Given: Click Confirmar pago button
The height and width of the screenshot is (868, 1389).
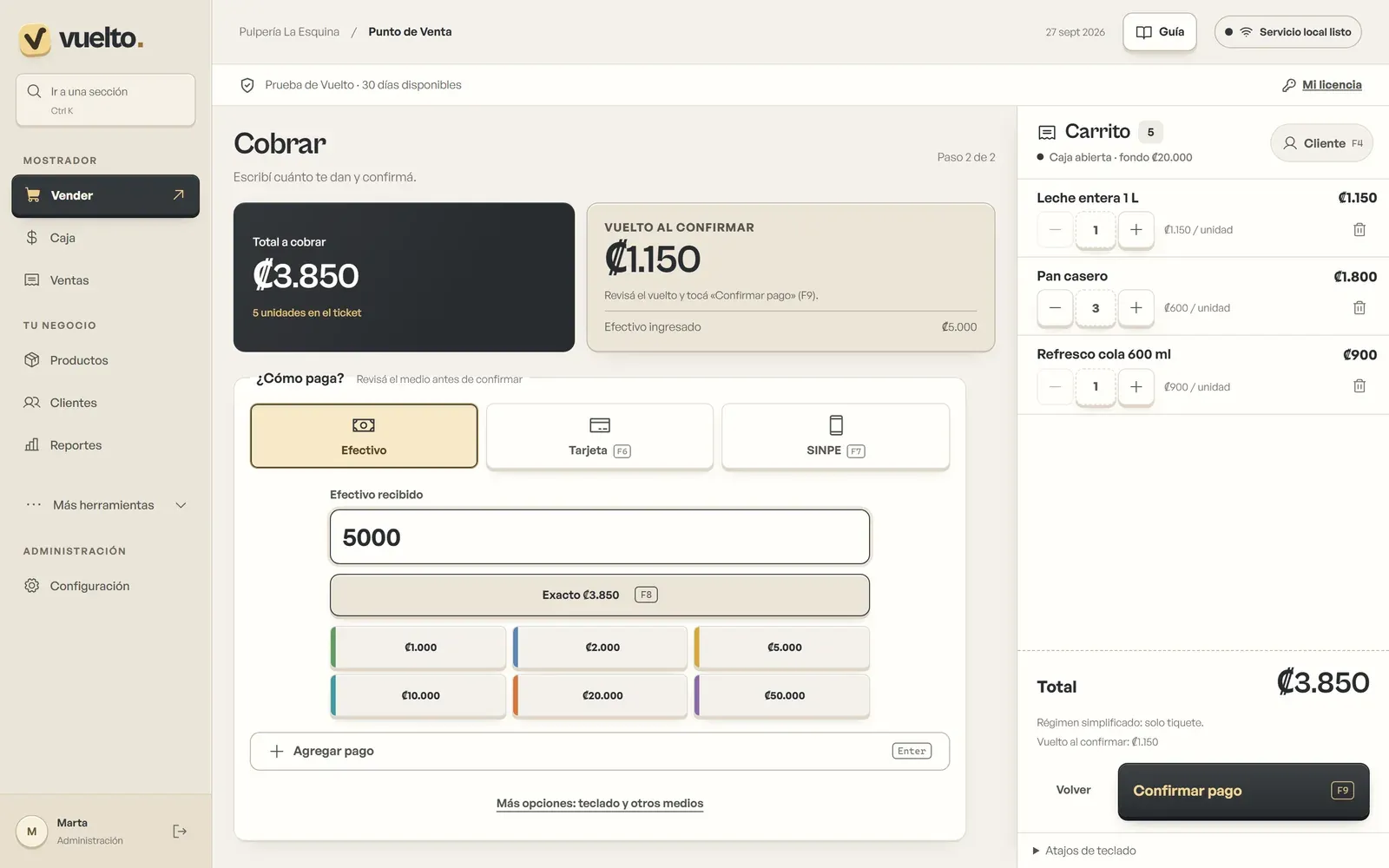Looking at the screenshot, I should [x=1243, y=791].
